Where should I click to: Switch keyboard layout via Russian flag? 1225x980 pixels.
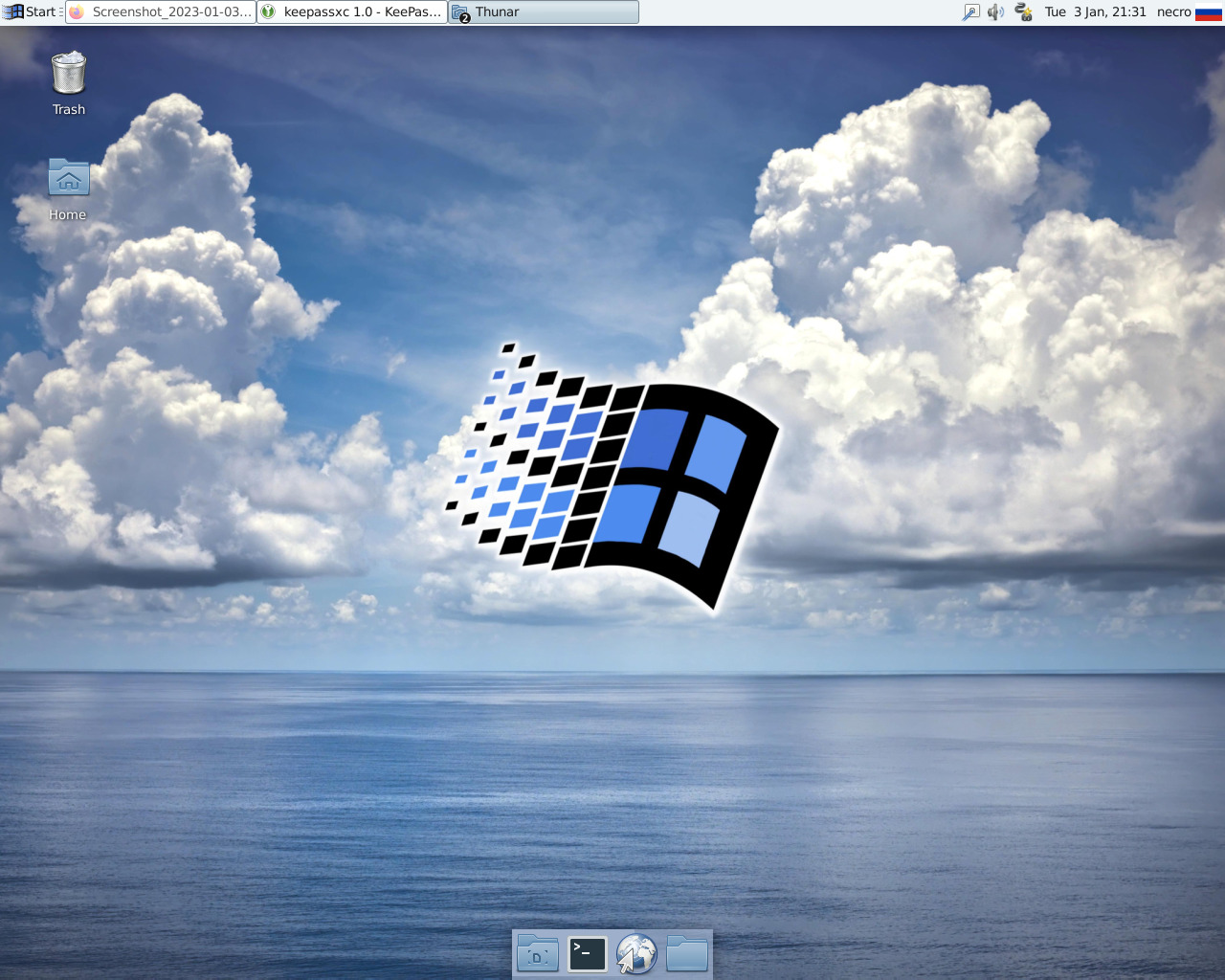click(1209, 11)
